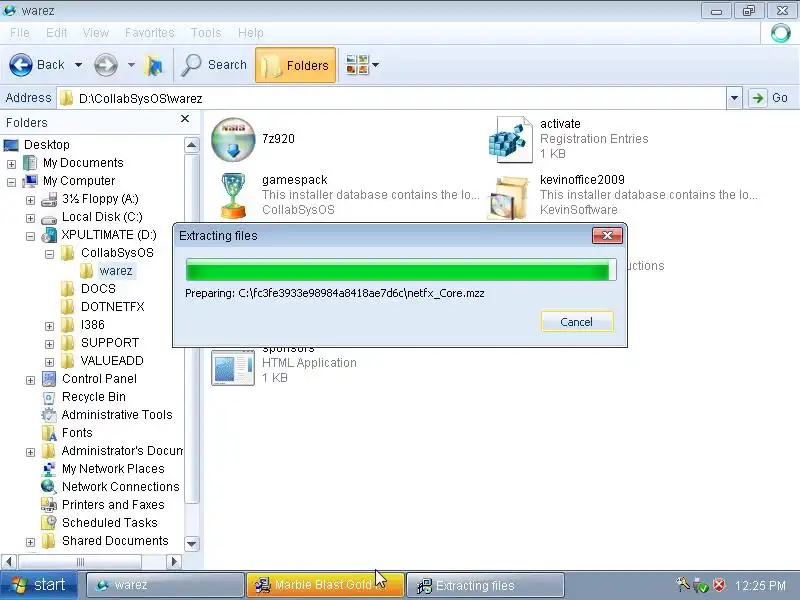This screenshot has width=800, height=600.
Task: Toggle the Folders pane button
Action: 295,65
